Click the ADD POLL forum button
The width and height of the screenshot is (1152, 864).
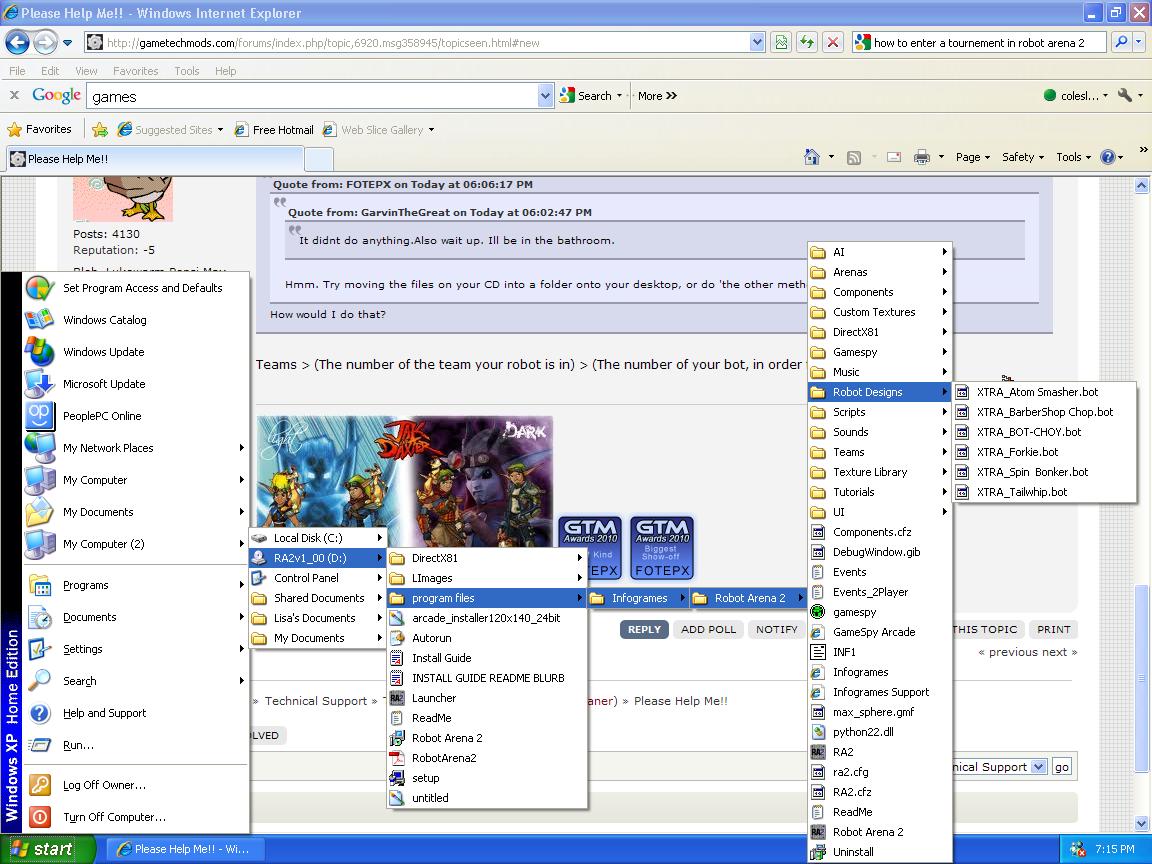tap(708, 630)
